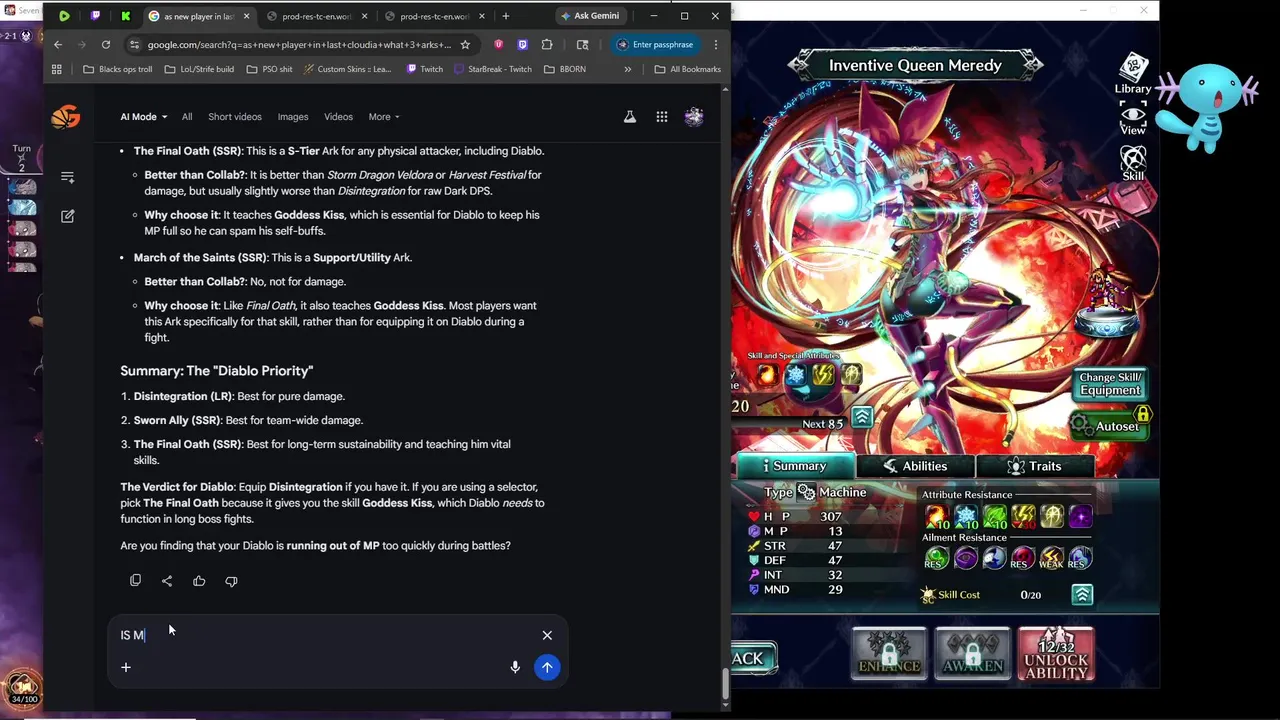Screen dimensions: 1280x720
Task: Click the microphone voice input icon
Action: coord(515,667)
